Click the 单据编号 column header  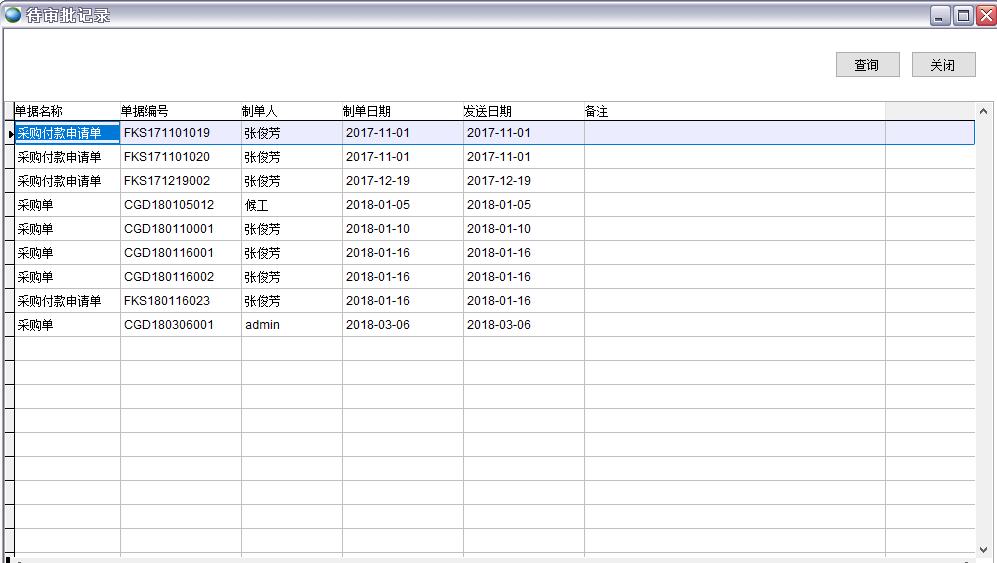(x=146, y=111)
